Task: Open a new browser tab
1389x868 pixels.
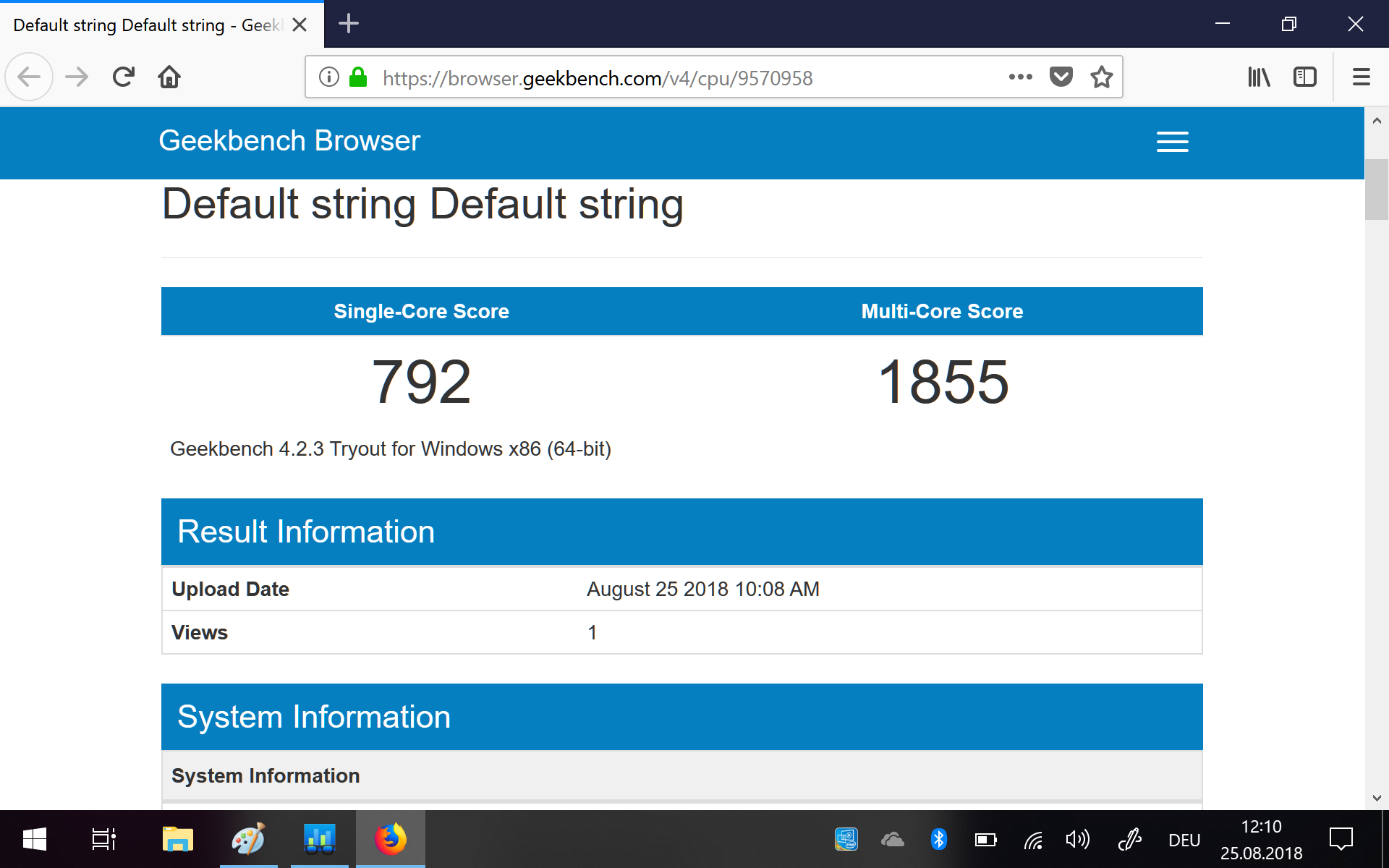Action: click(x=349, y=24)
